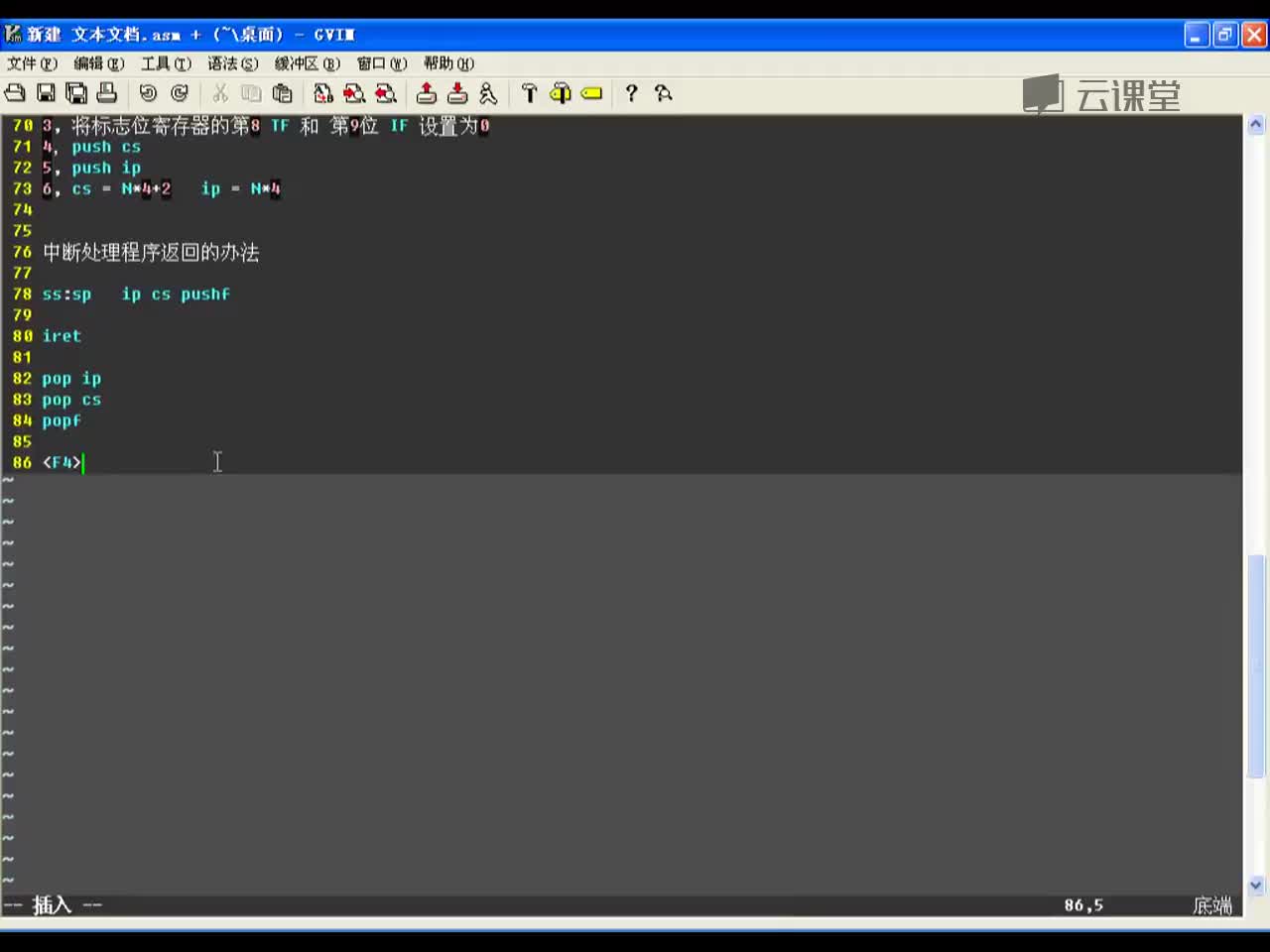
Task: Click on 'push ip' in line 72
Action: pyautogui.click(x=106, y=168)
